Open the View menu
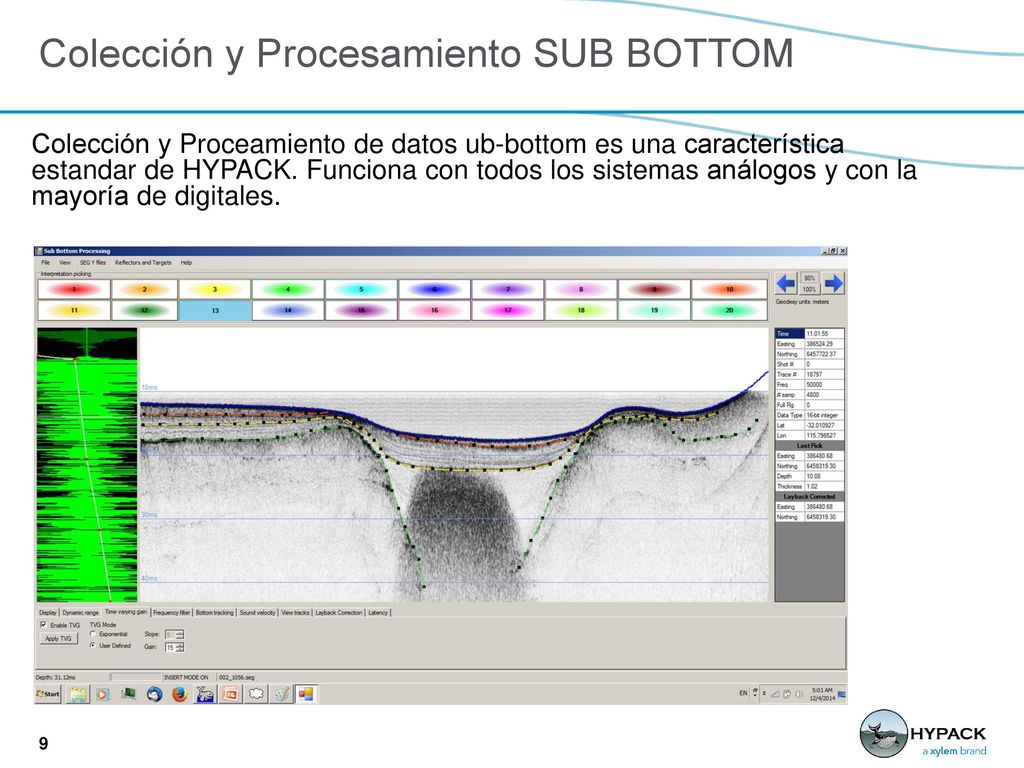Viewport: 1024px width, 768px height. 65,263
